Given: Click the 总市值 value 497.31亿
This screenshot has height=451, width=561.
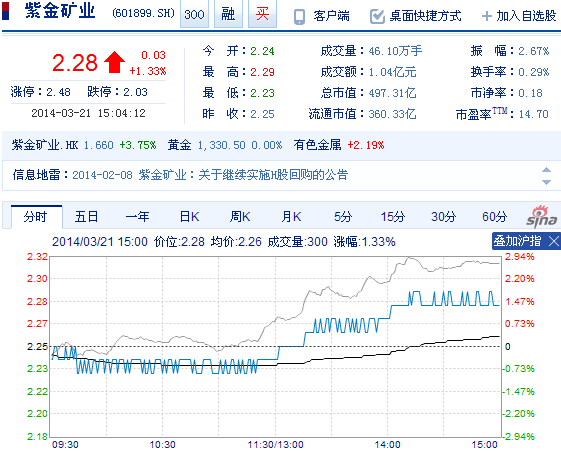Looking at the screenshot, I should coord(392,93).
